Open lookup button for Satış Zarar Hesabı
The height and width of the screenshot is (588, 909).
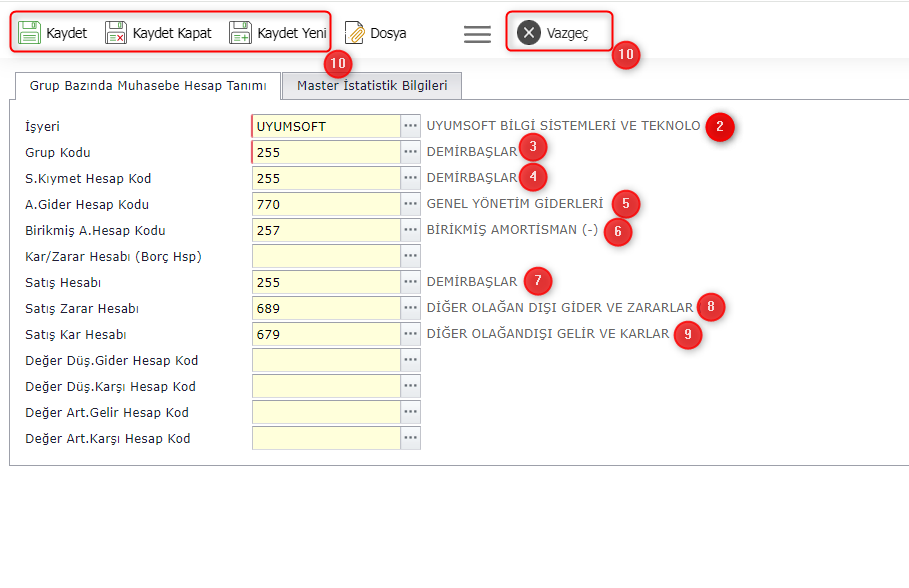[x=410, y=308]
